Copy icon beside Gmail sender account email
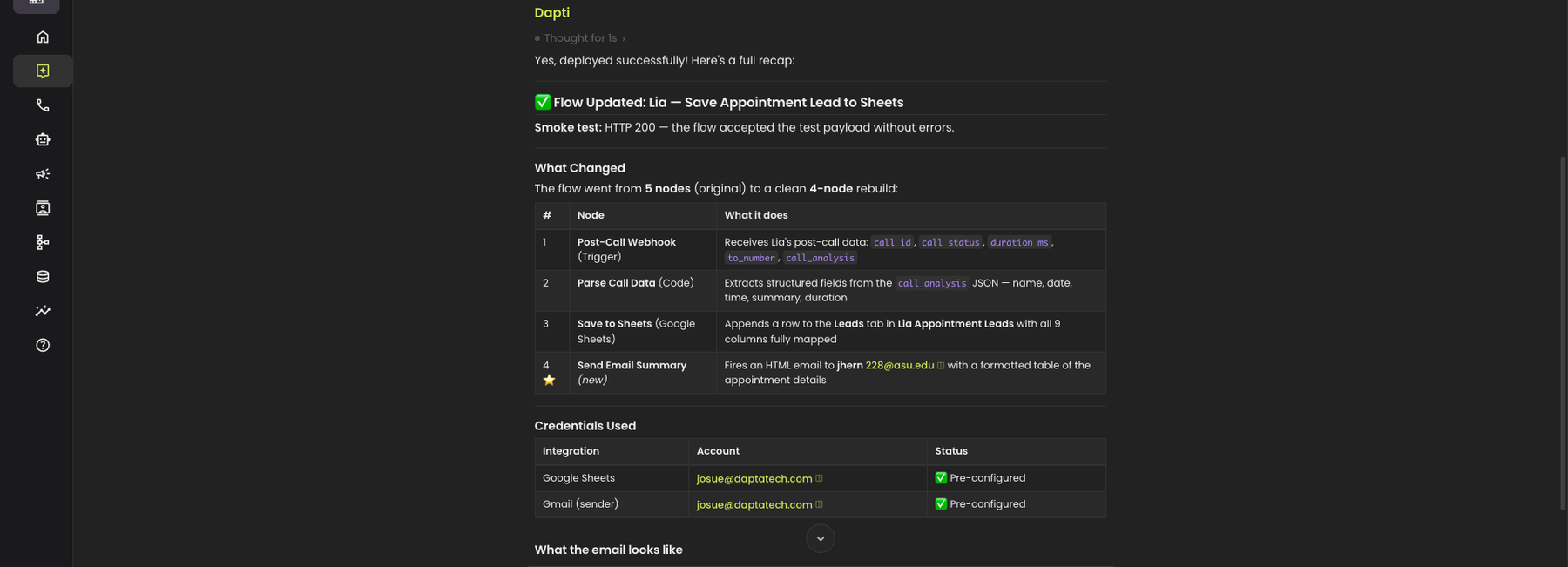This screenshot has width=1568, height=567. (819, 504)
